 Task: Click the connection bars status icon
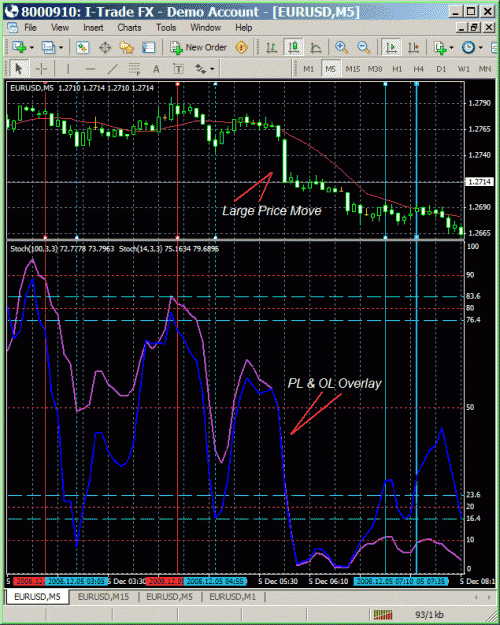coord(382,615)
